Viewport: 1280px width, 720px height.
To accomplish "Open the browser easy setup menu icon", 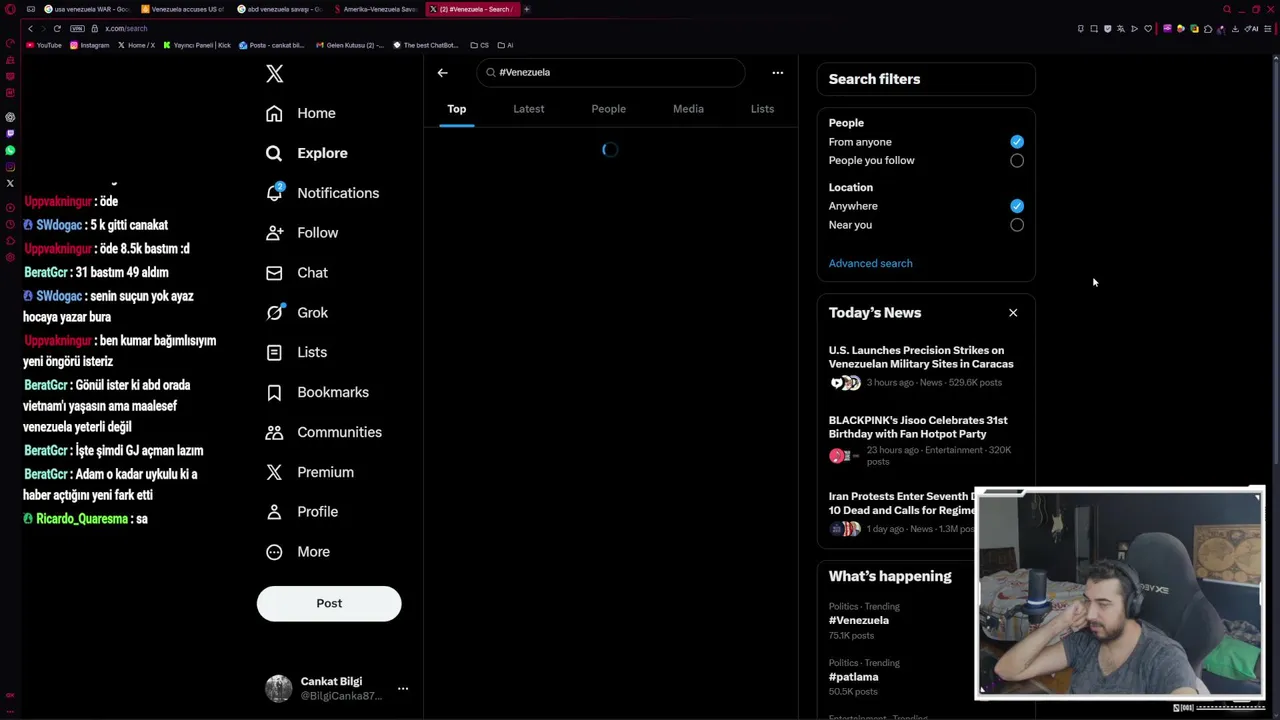I will (1269, 28).
